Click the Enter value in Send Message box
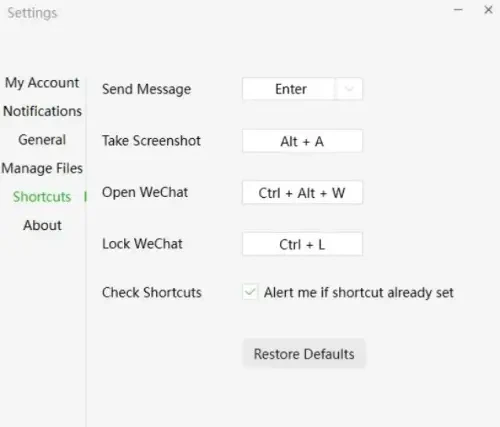Viewport: 500px width, 427px height. coord(291,89)
